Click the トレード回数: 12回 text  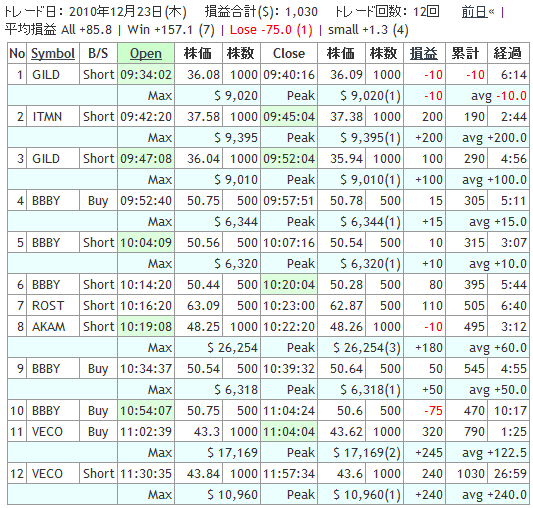(x=387, y=12)
